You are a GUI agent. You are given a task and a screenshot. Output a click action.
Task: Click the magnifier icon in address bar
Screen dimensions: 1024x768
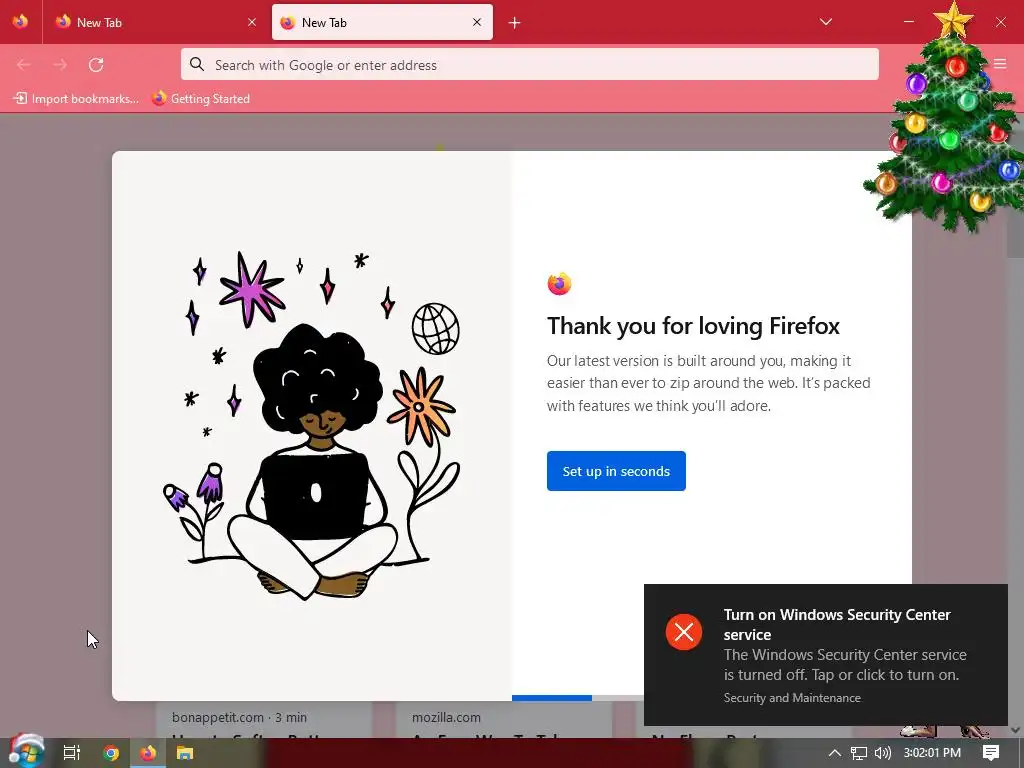click(x=197, y=64)
